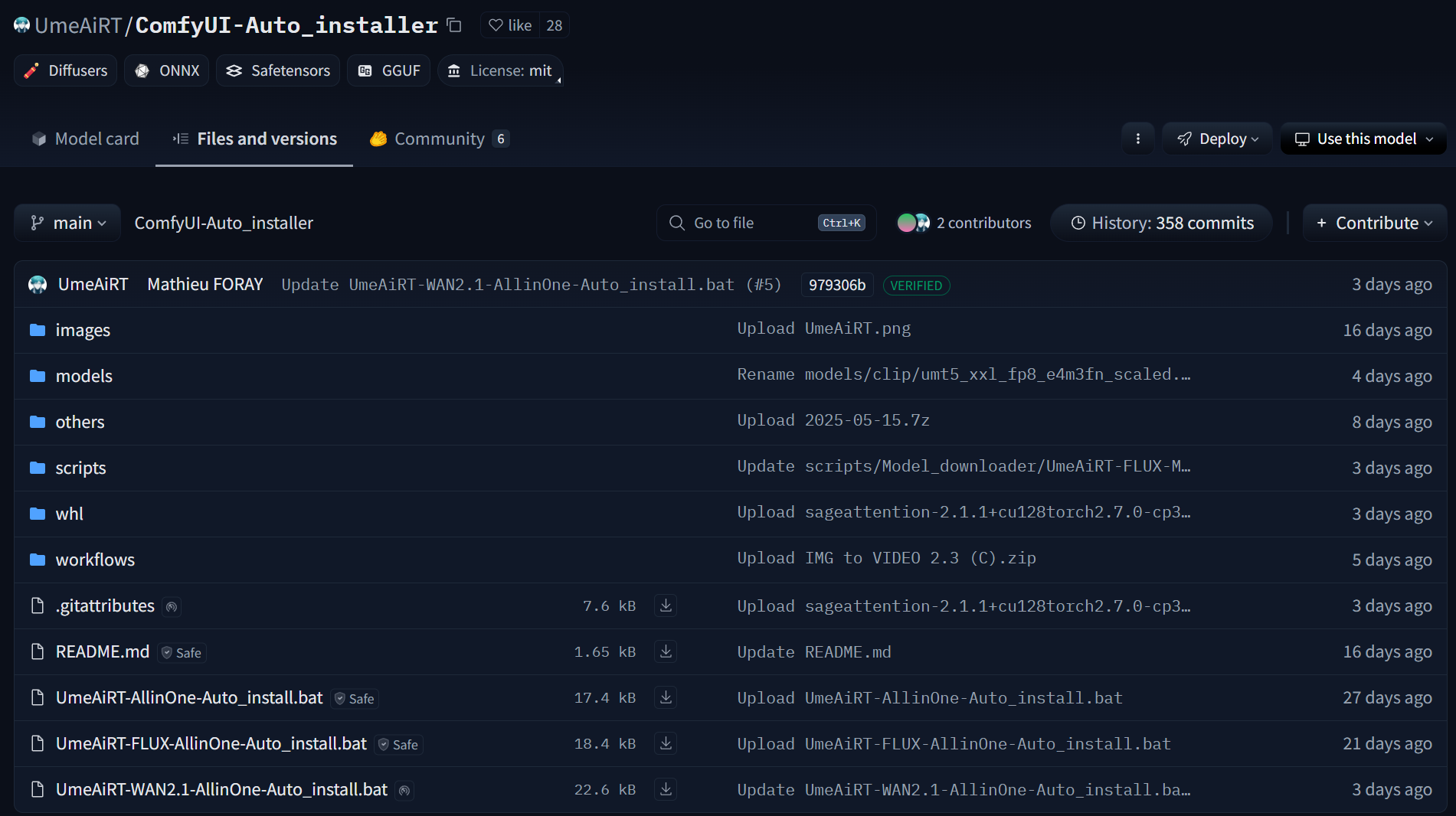Open the scripts folder

tap(81, 468)
